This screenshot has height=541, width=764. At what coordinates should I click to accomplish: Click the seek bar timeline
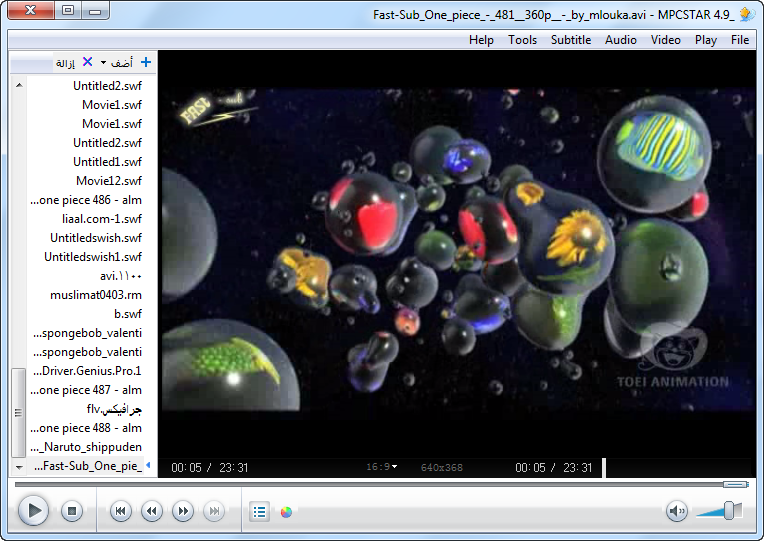point(381,484)
